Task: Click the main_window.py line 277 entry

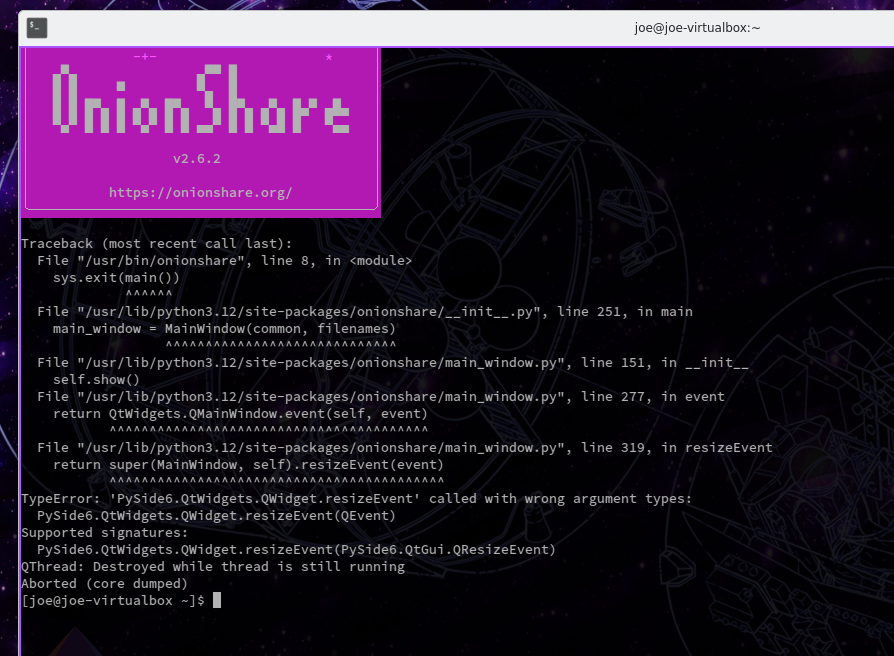Action: tap(381, 397)
